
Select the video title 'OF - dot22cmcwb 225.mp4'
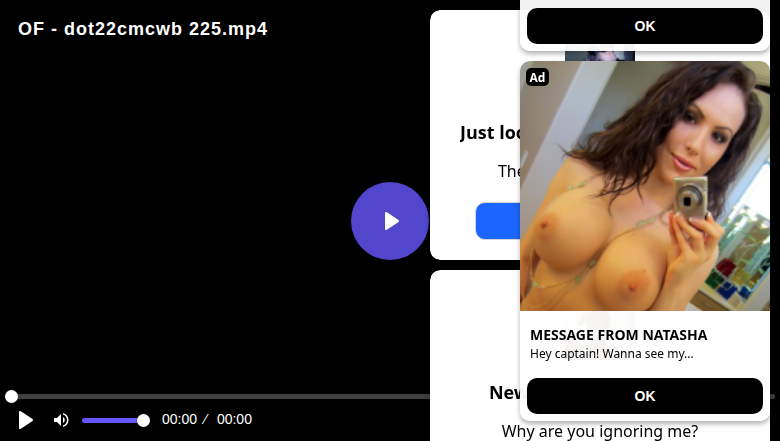coord(143,29)
